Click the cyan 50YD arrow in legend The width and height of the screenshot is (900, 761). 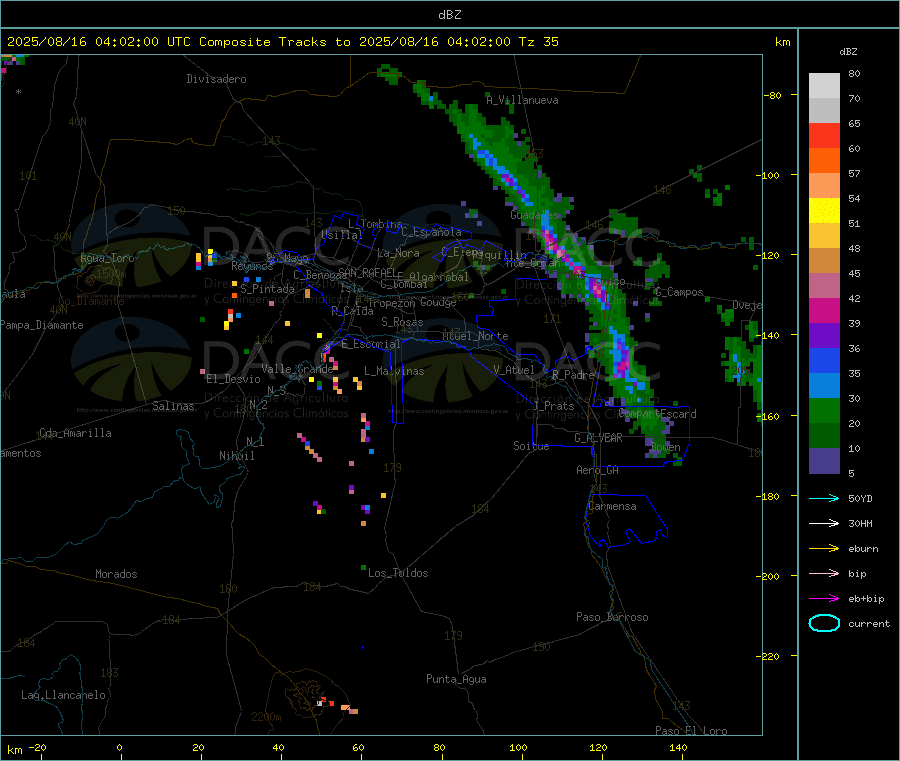pos(824,498)
